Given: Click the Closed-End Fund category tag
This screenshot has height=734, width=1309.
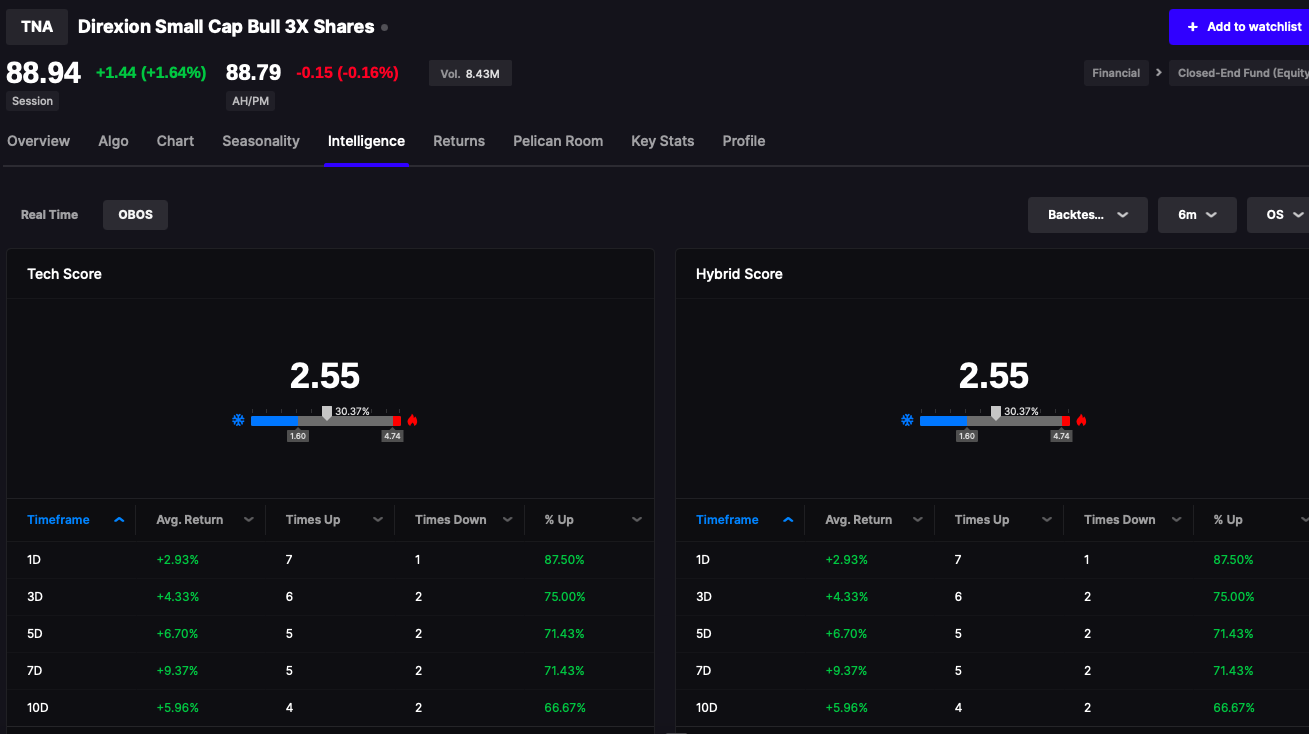Looking at the screenshot, I should [x=1240, y=73].
